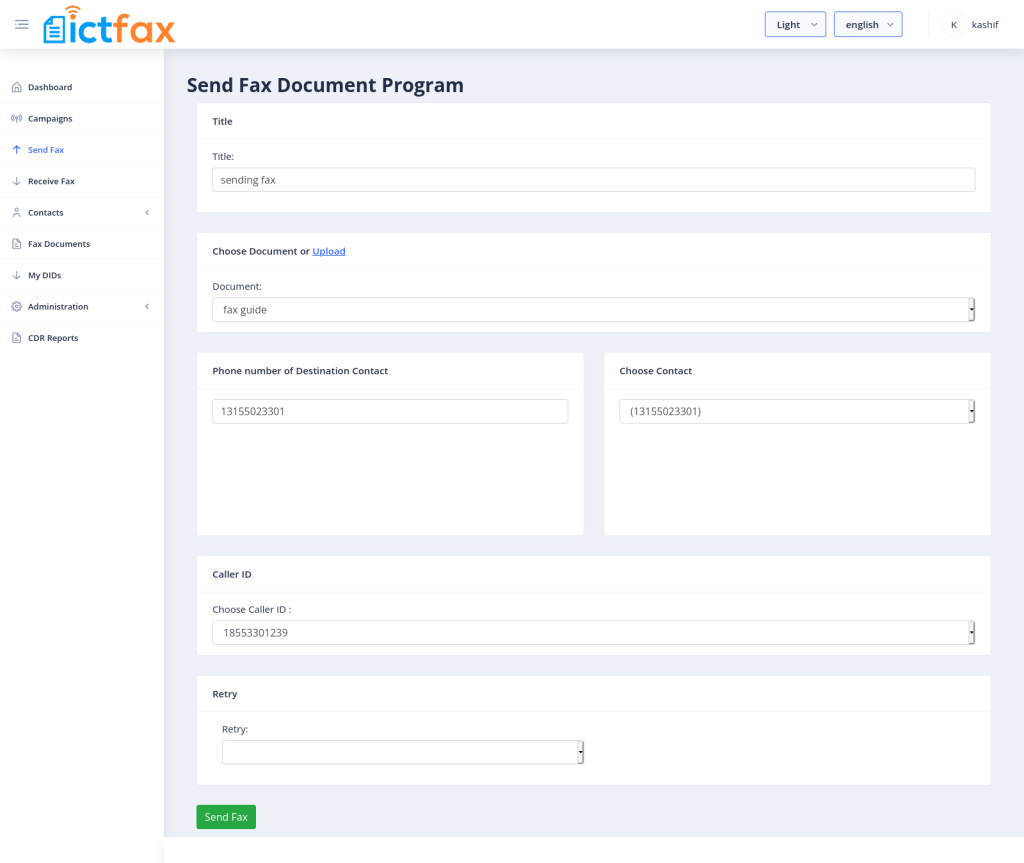Image resolution: width=1024 pixels, height=863 pixels.
Task: Open the kashif user menu
Action: [985, 25]
